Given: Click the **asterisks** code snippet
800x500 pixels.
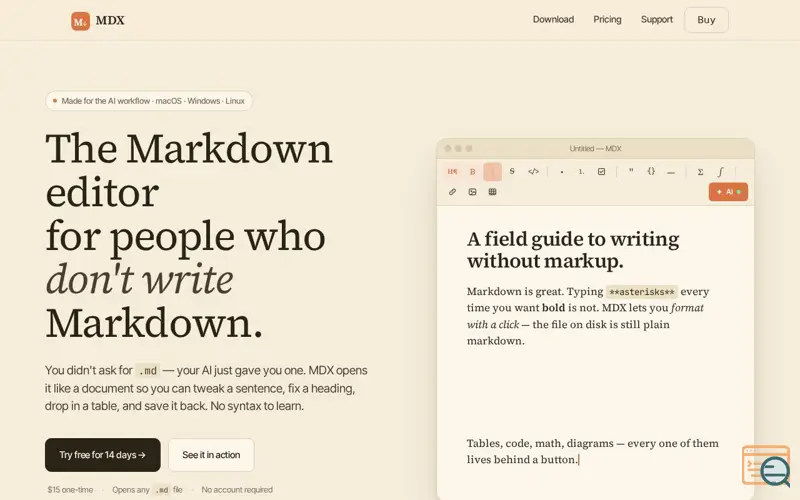Looking at the screenshot, I should click(642, 292).
